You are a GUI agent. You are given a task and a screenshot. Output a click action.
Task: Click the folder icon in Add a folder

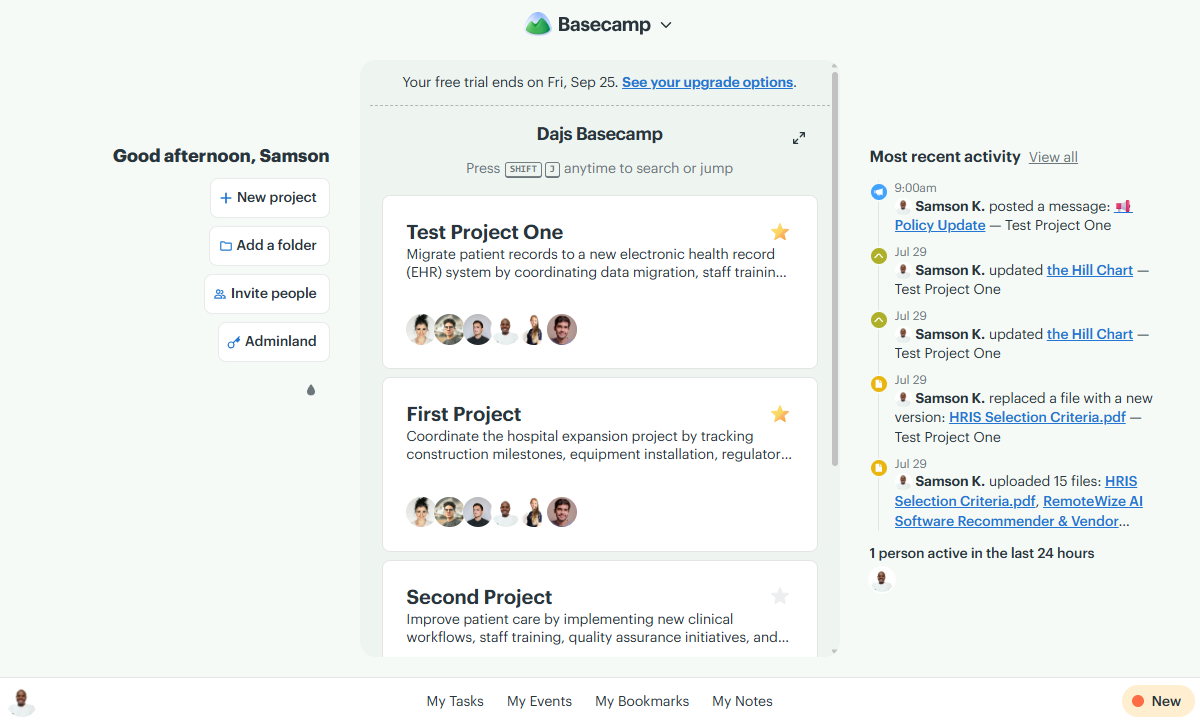click(226, 246)
